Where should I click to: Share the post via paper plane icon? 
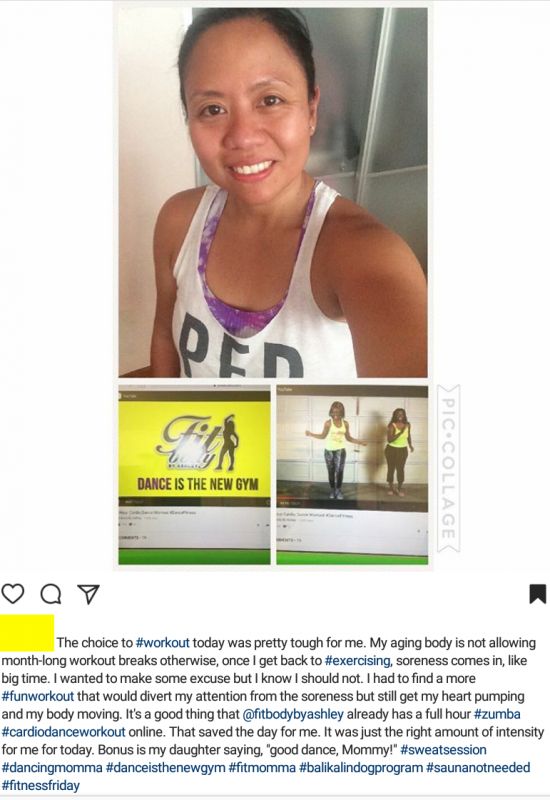click(88, 594)
